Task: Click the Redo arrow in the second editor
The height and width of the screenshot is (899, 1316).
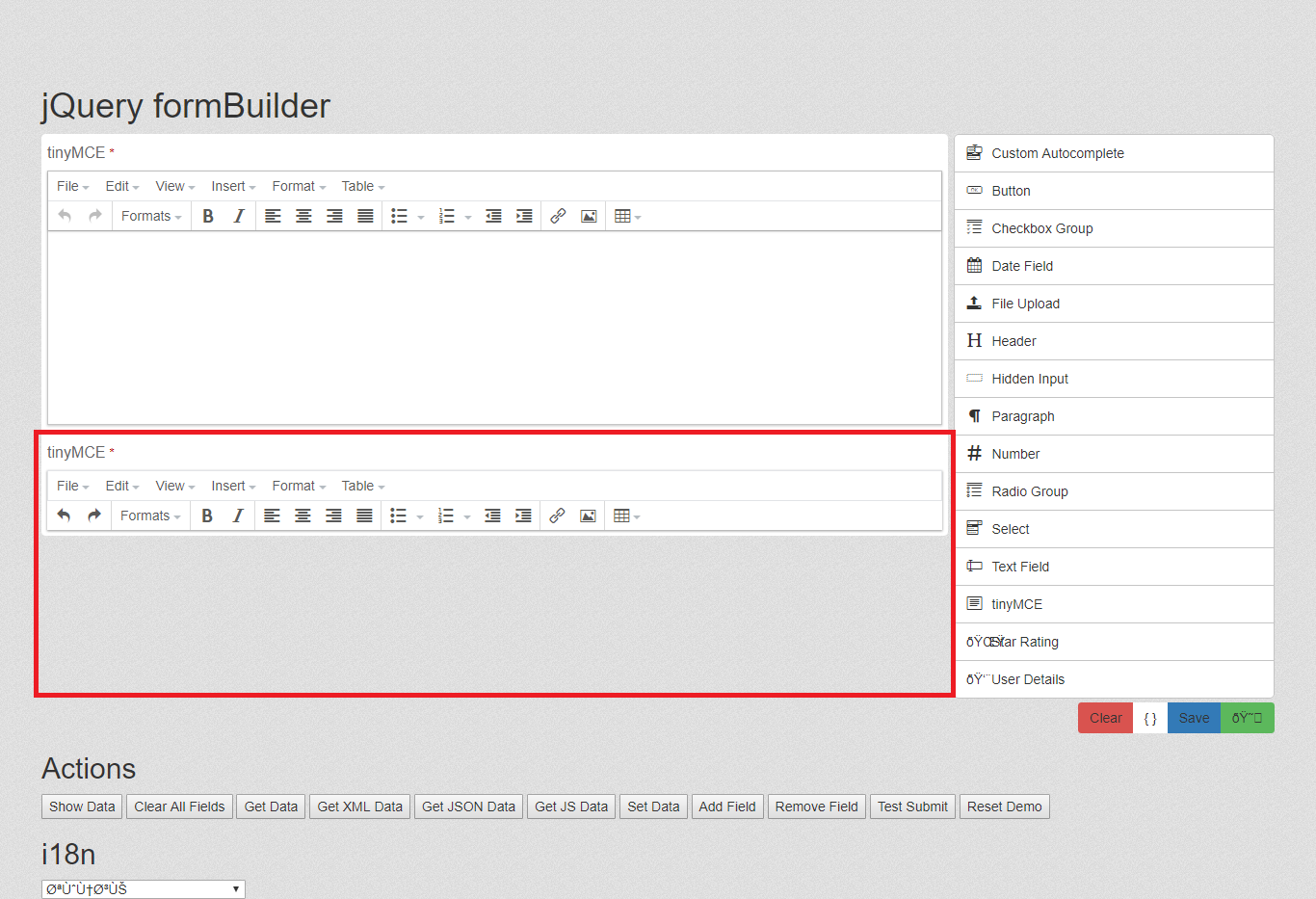Action: tap(93, 516)
